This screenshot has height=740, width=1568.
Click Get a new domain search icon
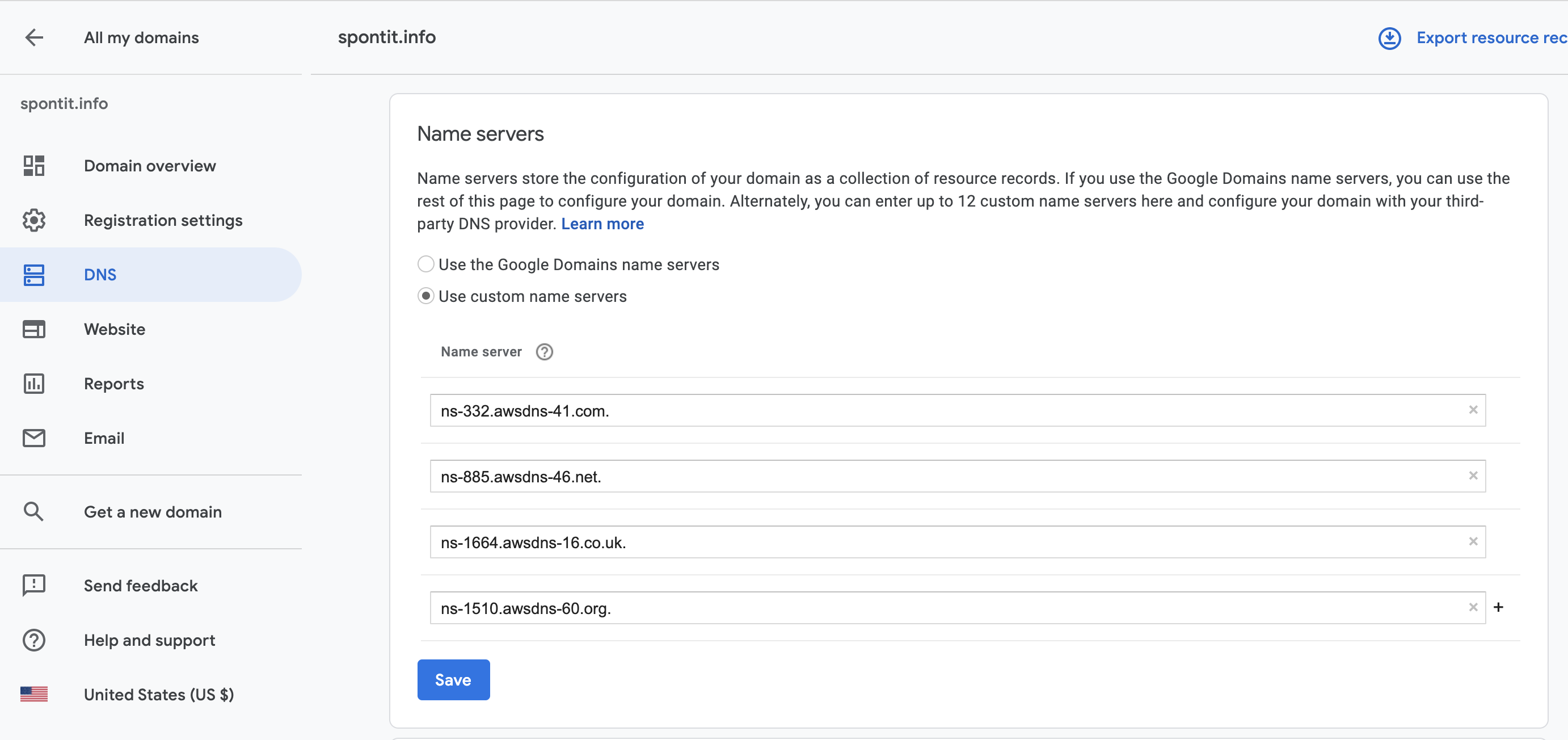click(34, 512)
